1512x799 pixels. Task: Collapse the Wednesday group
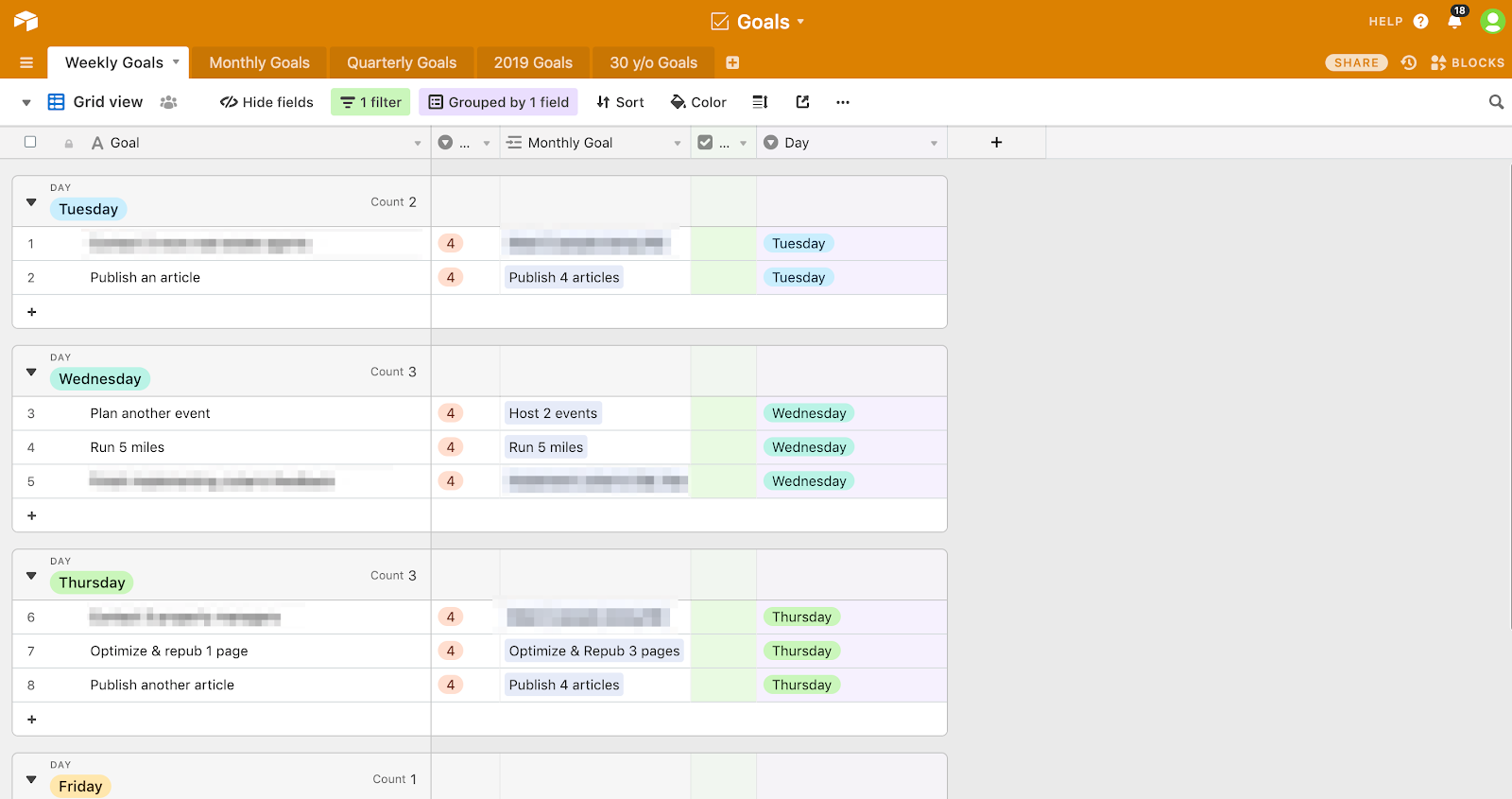point(31,372)
